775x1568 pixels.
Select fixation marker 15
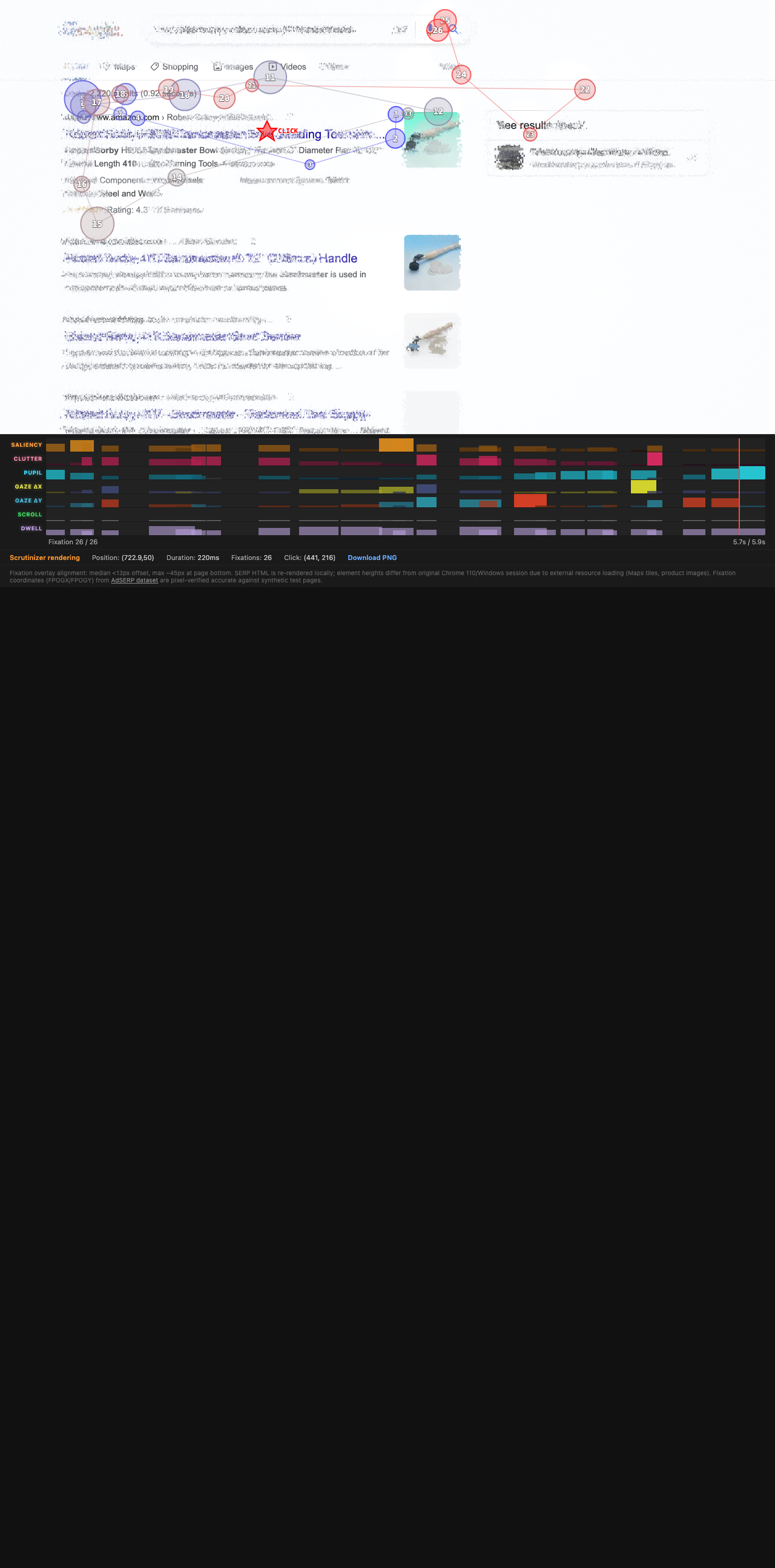click(97, 224)
